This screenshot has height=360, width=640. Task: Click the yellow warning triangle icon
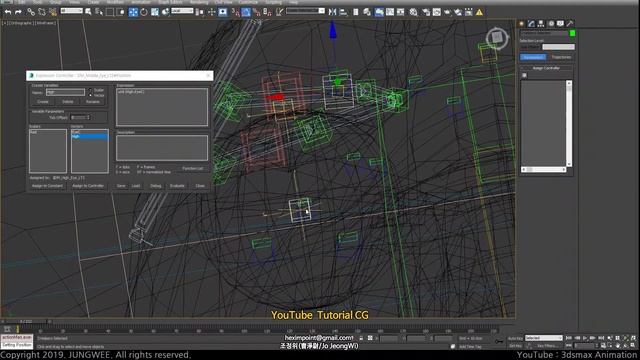pyautogui.click(x=479, y=12)
